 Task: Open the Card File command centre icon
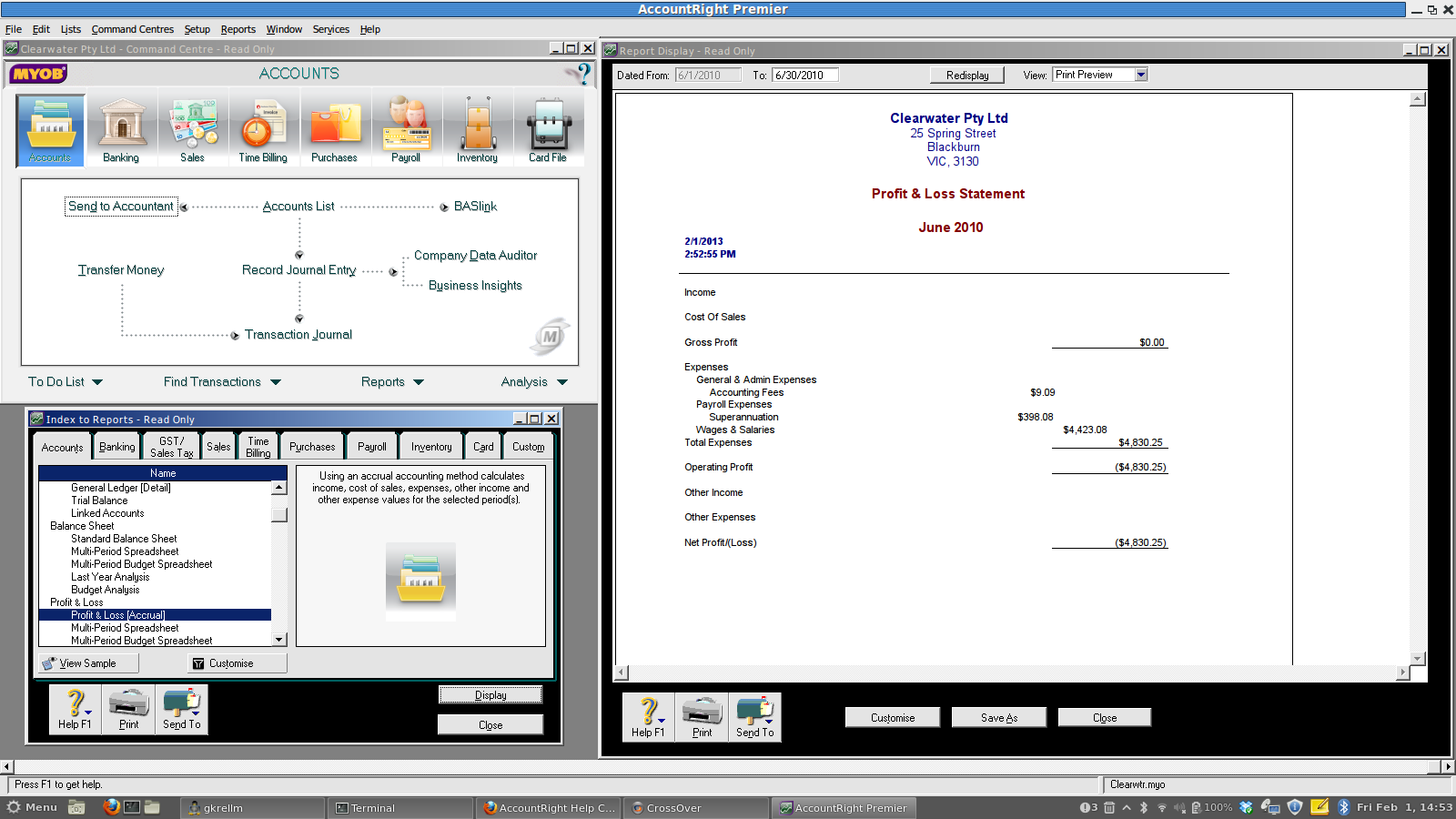coord(548,130)
